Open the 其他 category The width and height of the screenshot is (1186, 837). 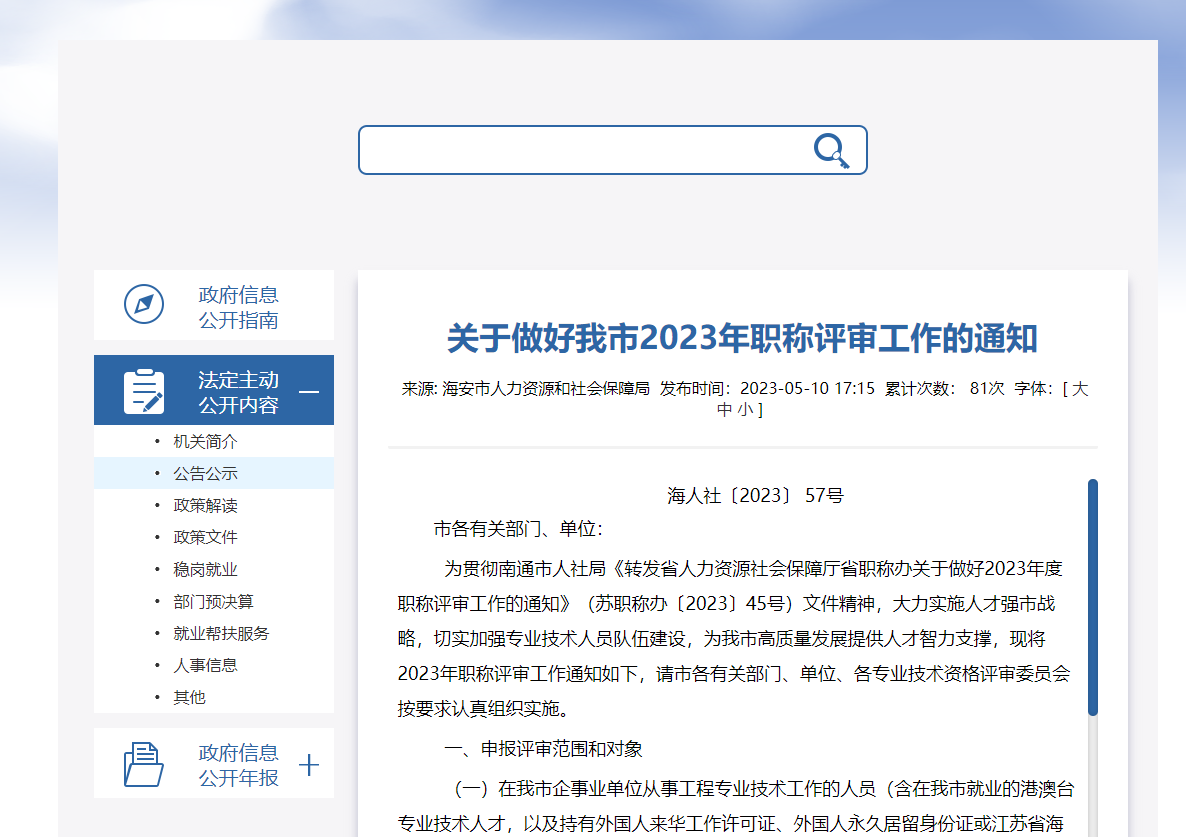[x=190, y=697]
